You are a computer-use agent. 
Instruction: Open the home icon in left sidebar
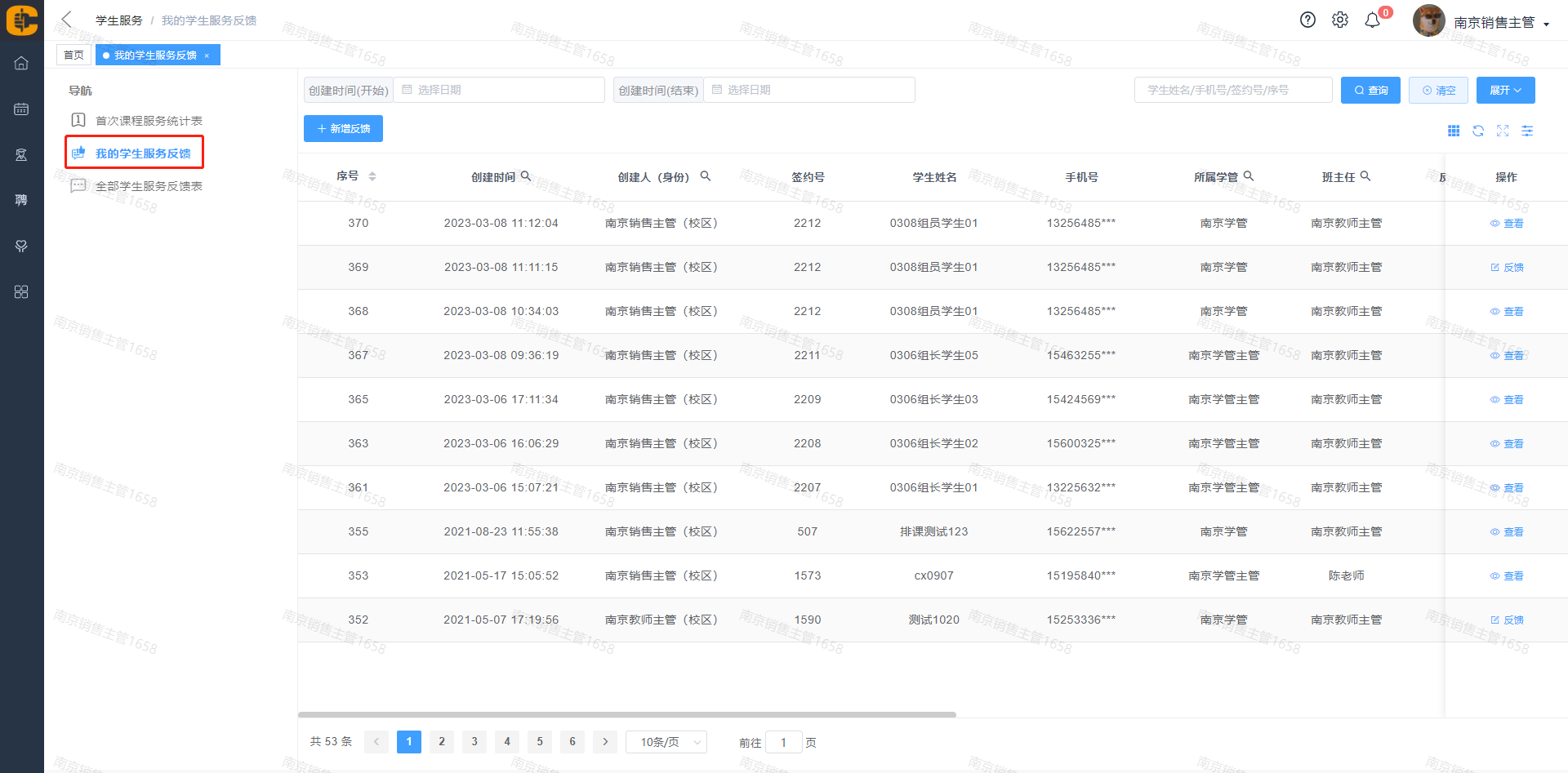(x=21, y=63)
